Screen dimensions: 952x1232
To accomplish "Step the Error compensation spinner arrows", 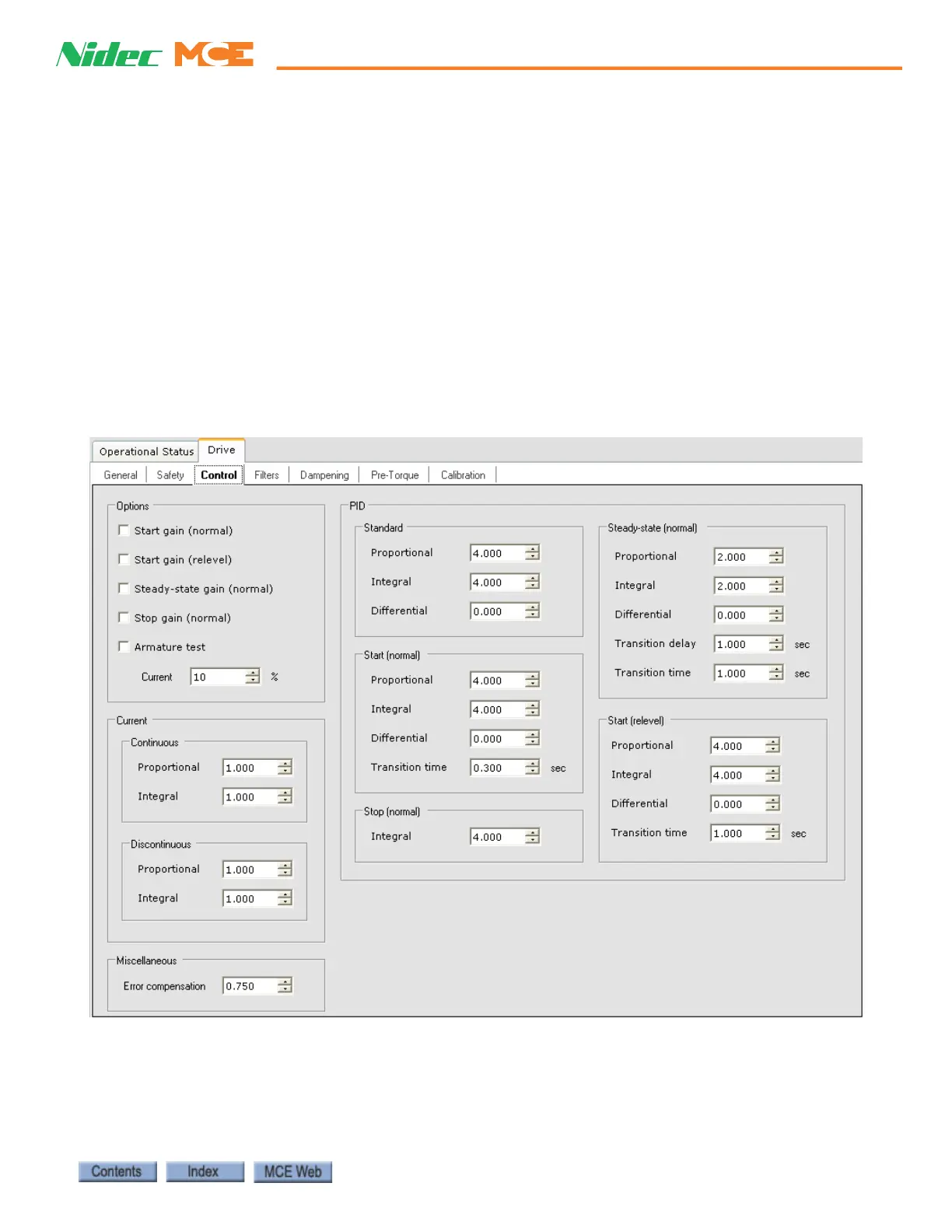I will tap(285, 986).
